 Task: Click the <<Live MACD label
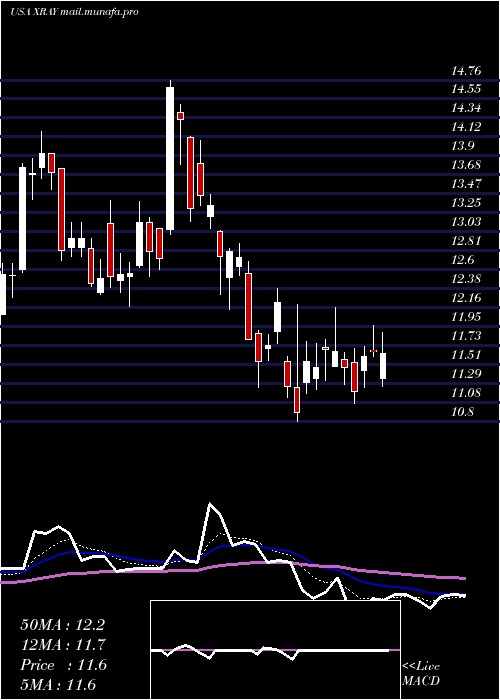[x=421, y=674]
